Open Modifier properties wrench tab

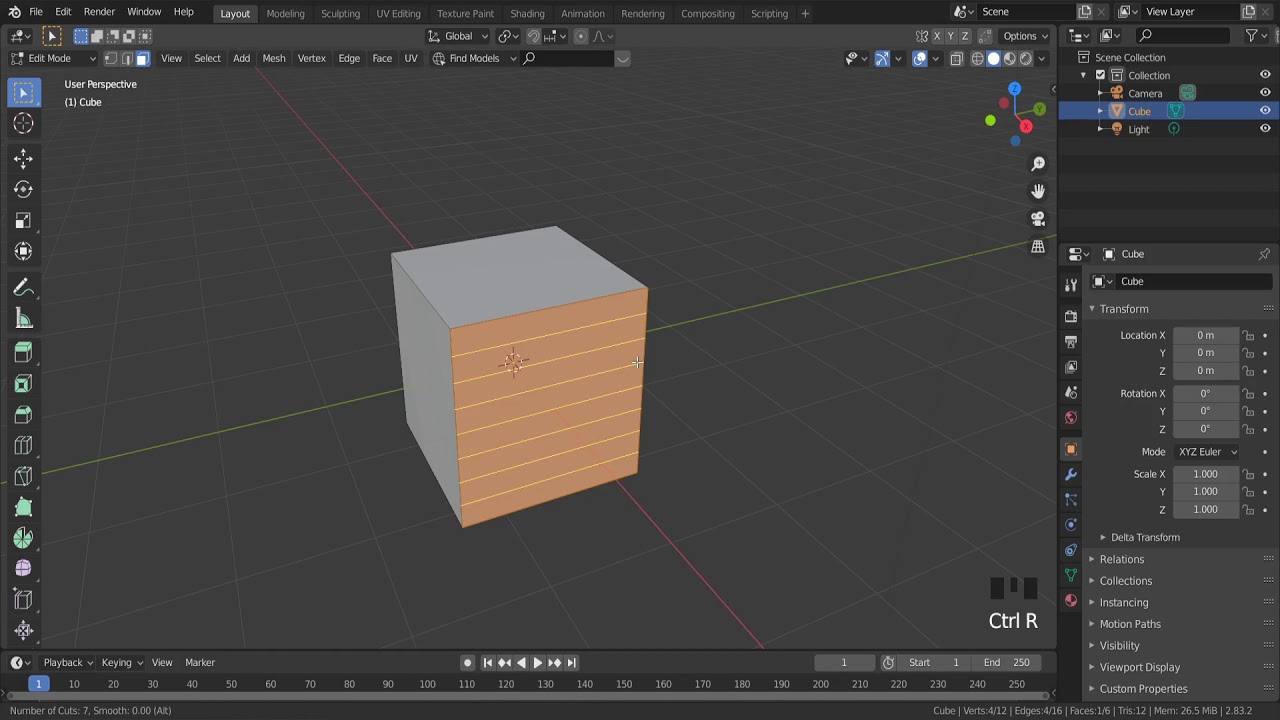point(1071,474)
